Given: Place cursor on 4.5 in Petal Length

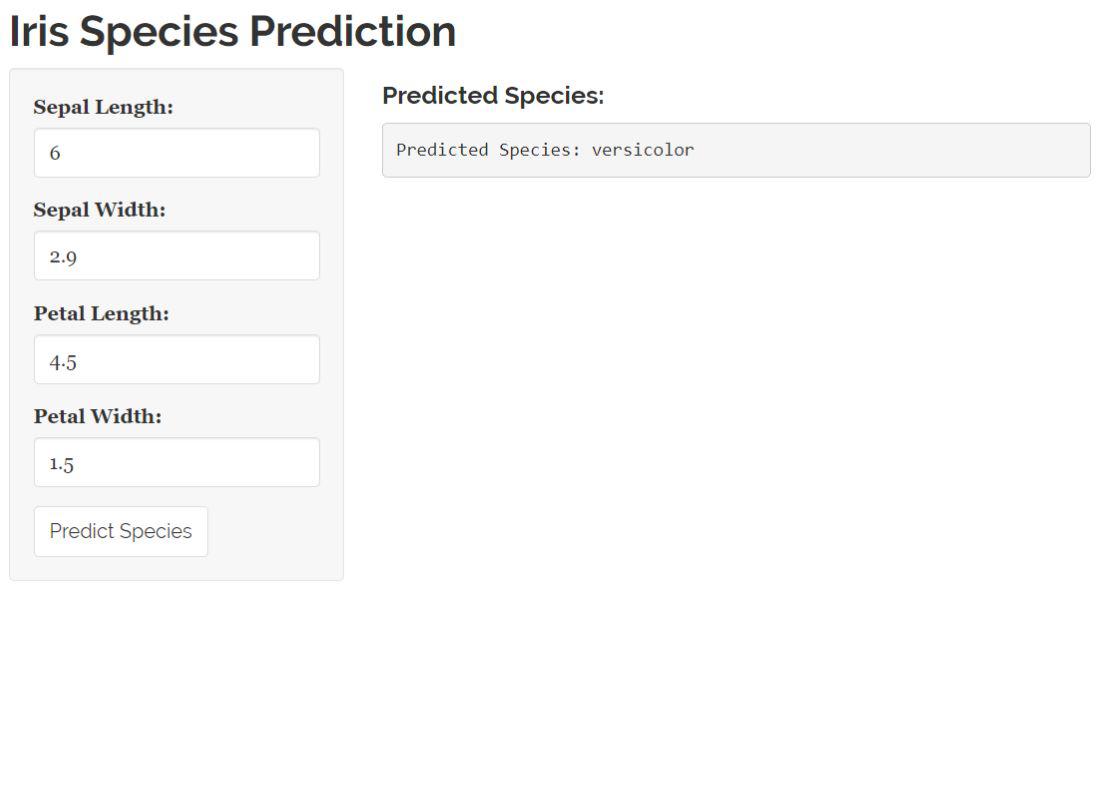Looking at the screenshot, I should [63, 361].
